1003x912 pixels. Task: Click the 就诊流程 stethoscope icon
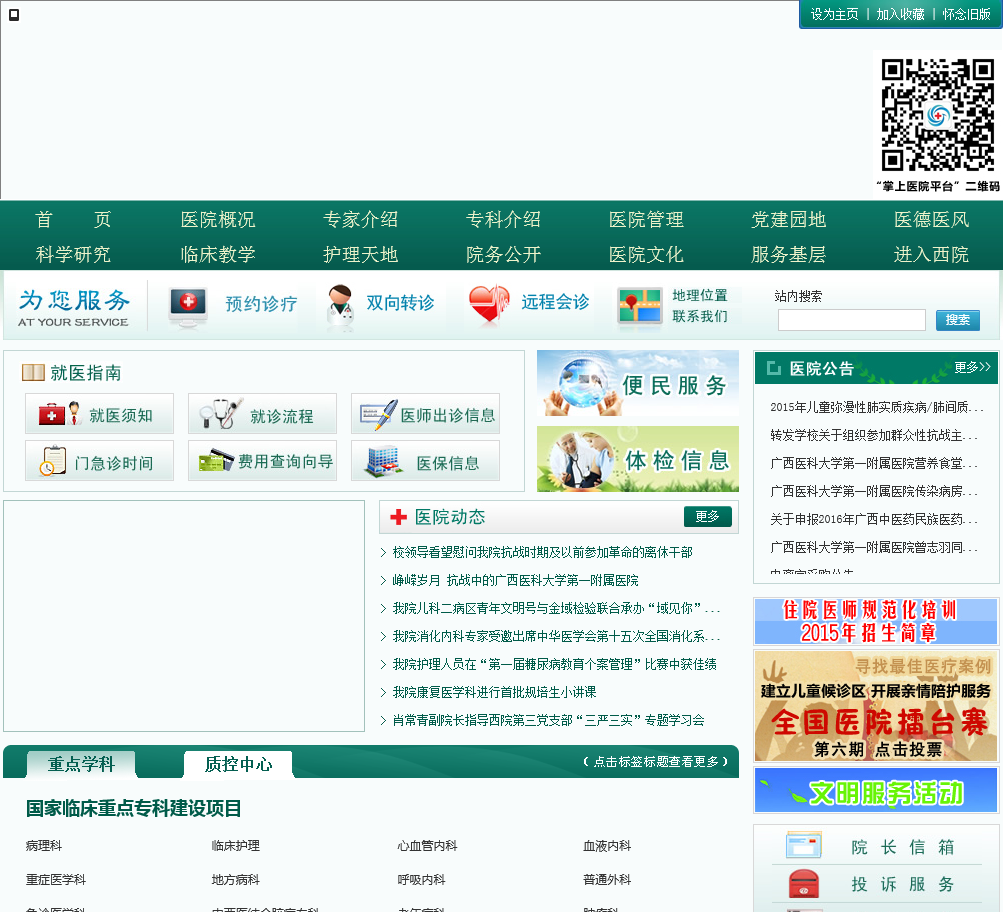pos(220,414)
